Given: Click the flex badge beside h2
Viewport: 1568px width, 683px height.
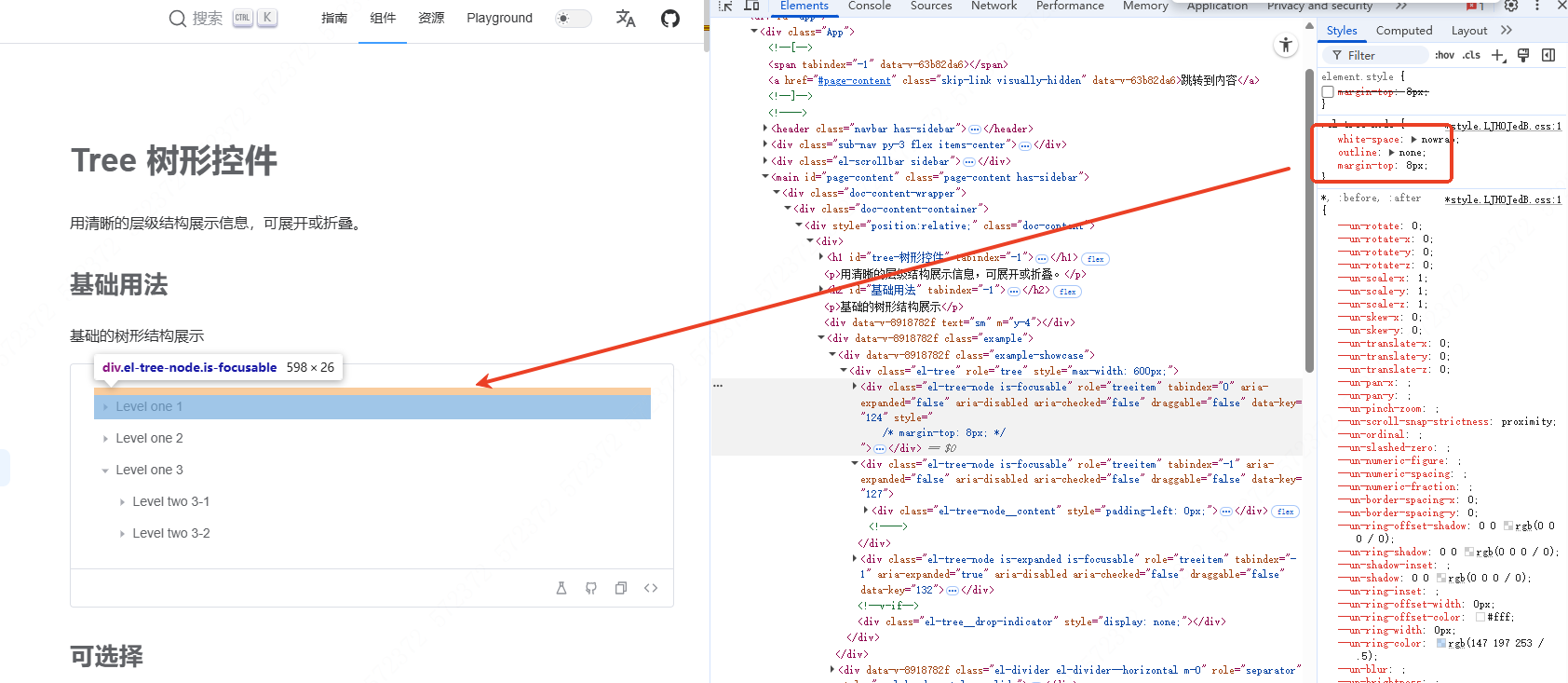Looking at the screenshot, I should [x=1068, y=292].
